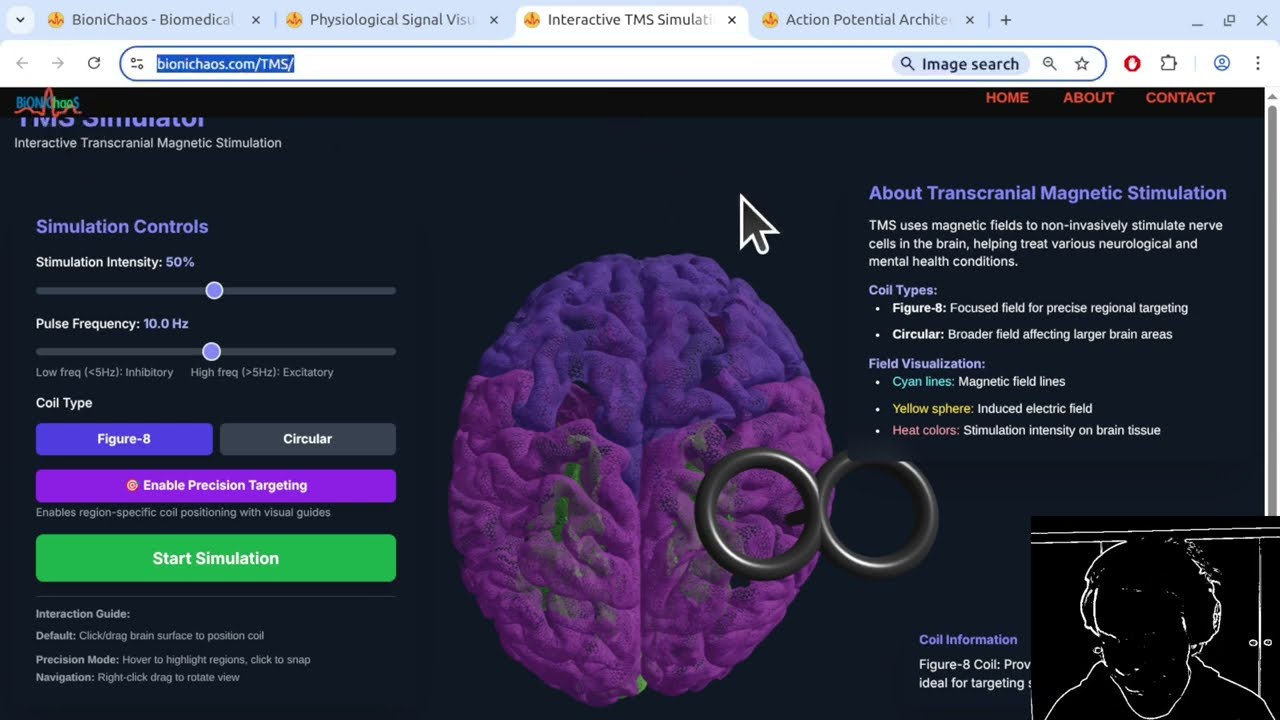Click the About Transcranial Magnetic Stimulation heading

1047,193
